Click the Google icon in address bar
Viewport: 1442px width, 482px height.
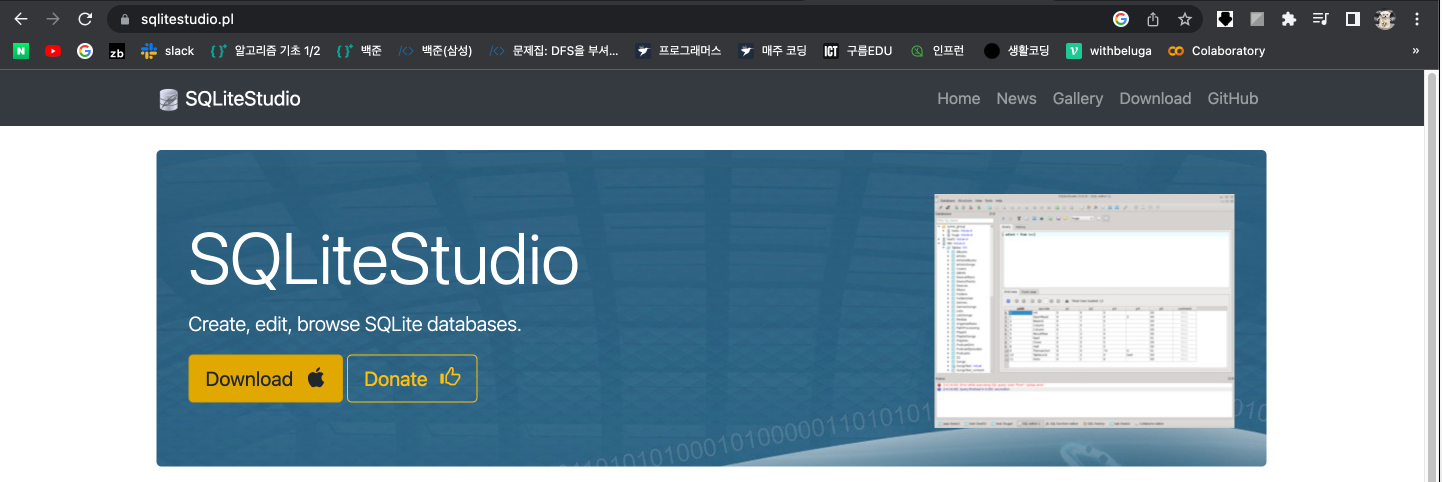click(1121, 19)
